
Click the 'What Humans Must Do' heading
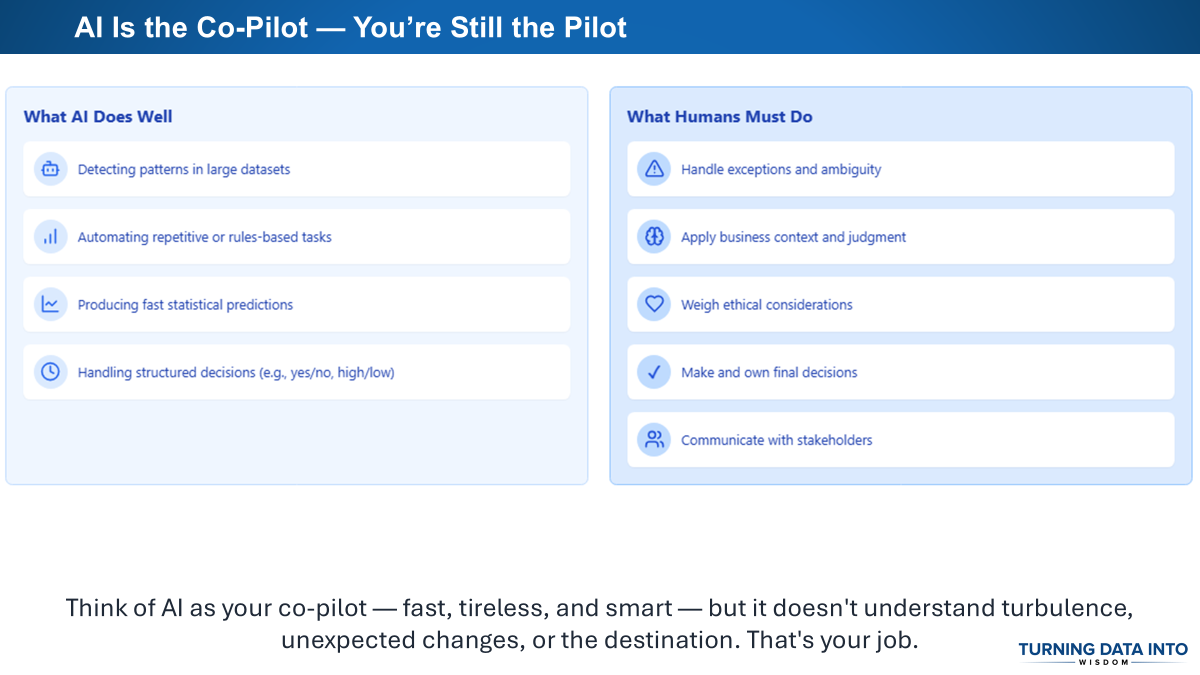(x=720, y=117)
